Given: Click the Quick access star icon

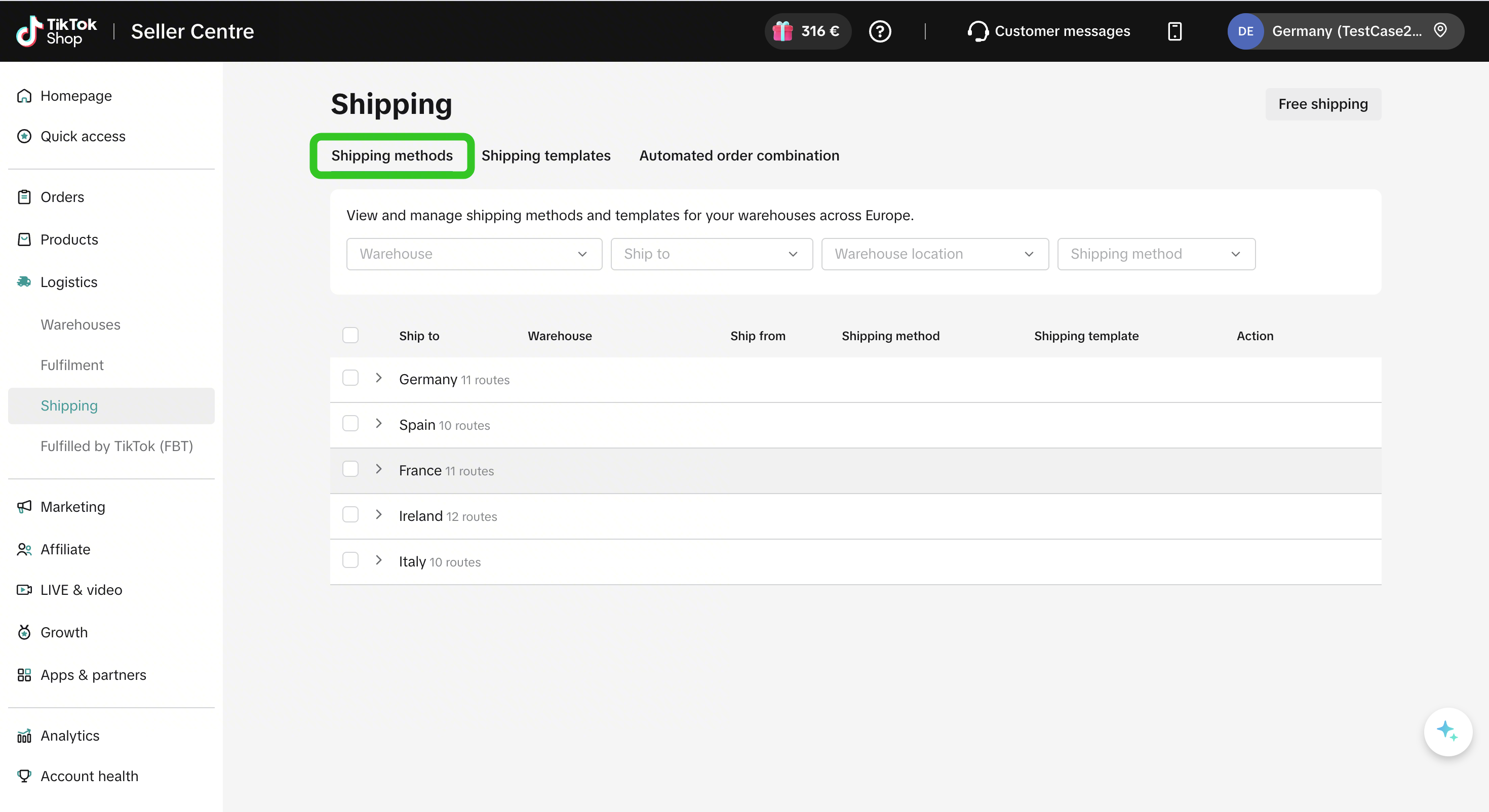Looking at the screenshot, I should [x=24, y=136].
